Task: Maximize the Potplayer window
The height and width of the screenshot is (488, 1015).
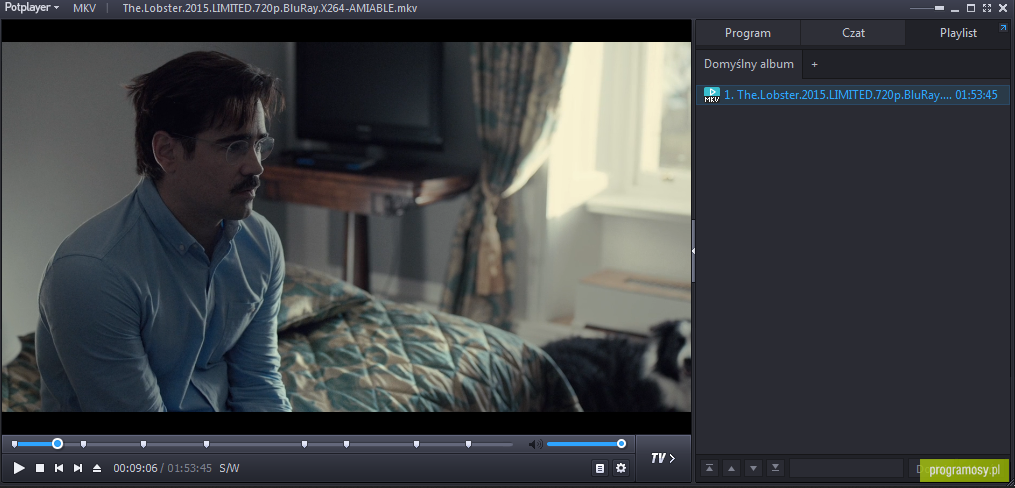Action: pyautogui.click(x=970, y=8)
